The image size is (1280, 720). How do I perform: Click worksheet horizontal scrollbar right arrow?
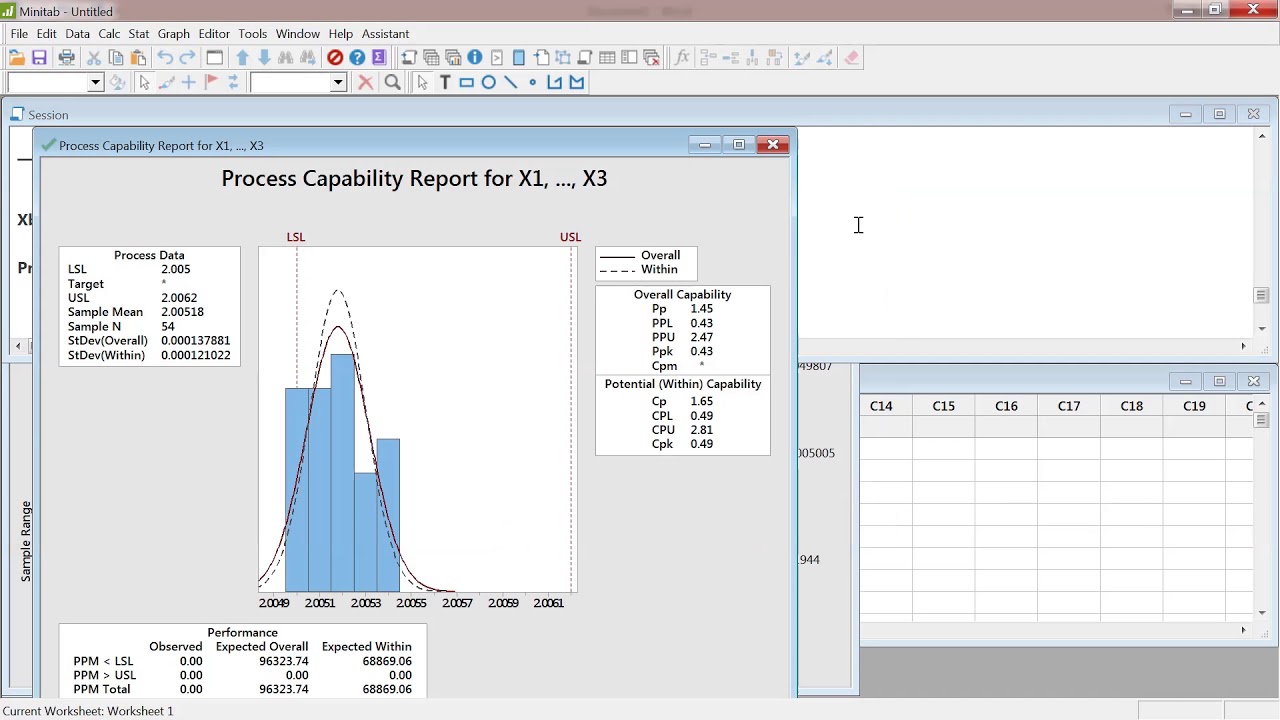click(x=1243, y=630)
